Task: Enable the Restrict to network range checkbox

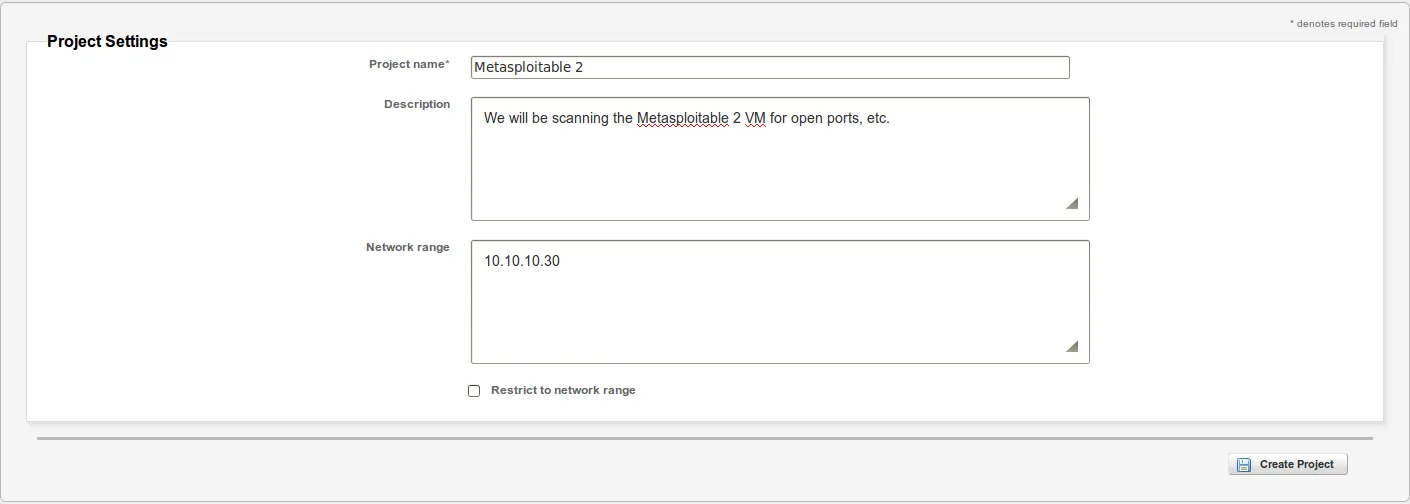Action: 474,391
